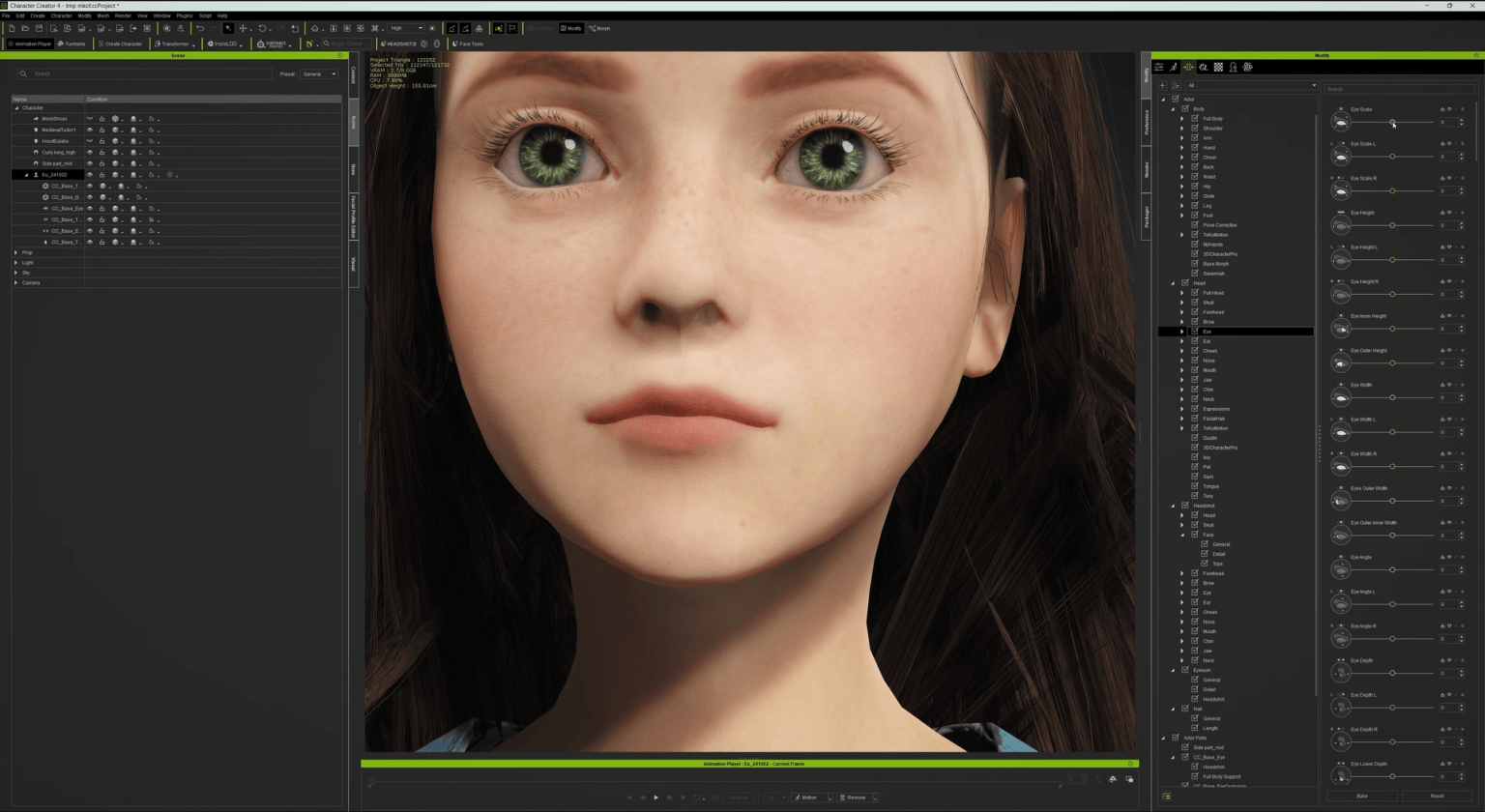Uncheck the Full Body morph checkbox
This screenshot has width=1485, height=812.
coord(1195,118)
